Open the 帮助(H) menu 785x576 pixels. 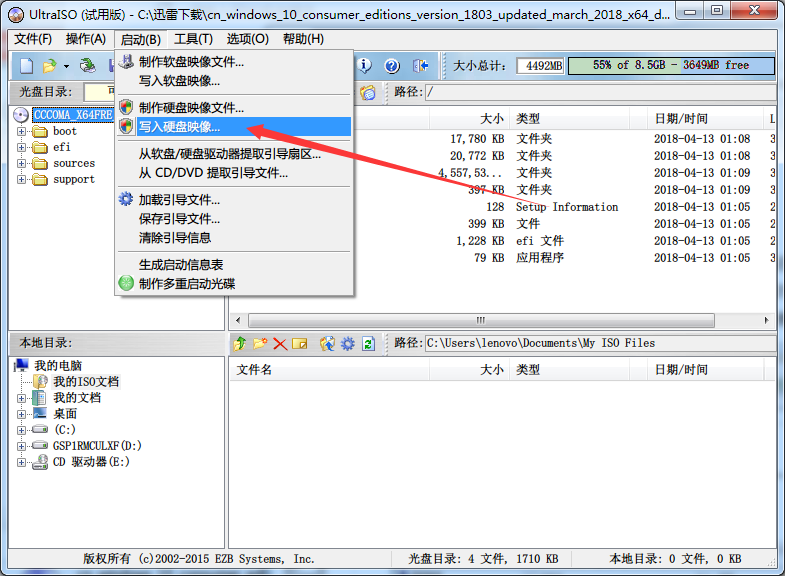[x=303, y=39]
